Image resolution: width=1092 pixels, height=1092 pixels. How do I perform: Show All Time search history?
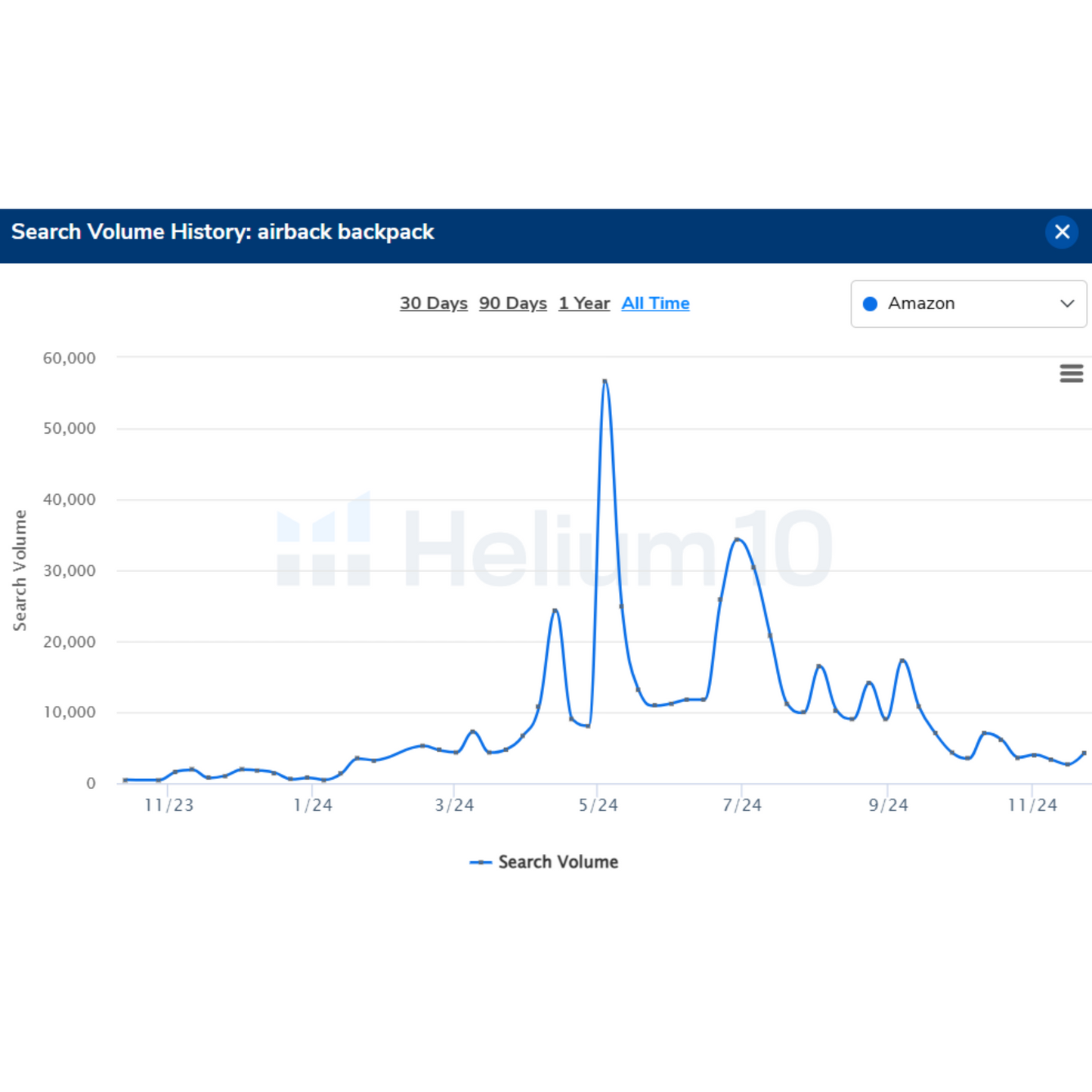[x=655, y=303]
